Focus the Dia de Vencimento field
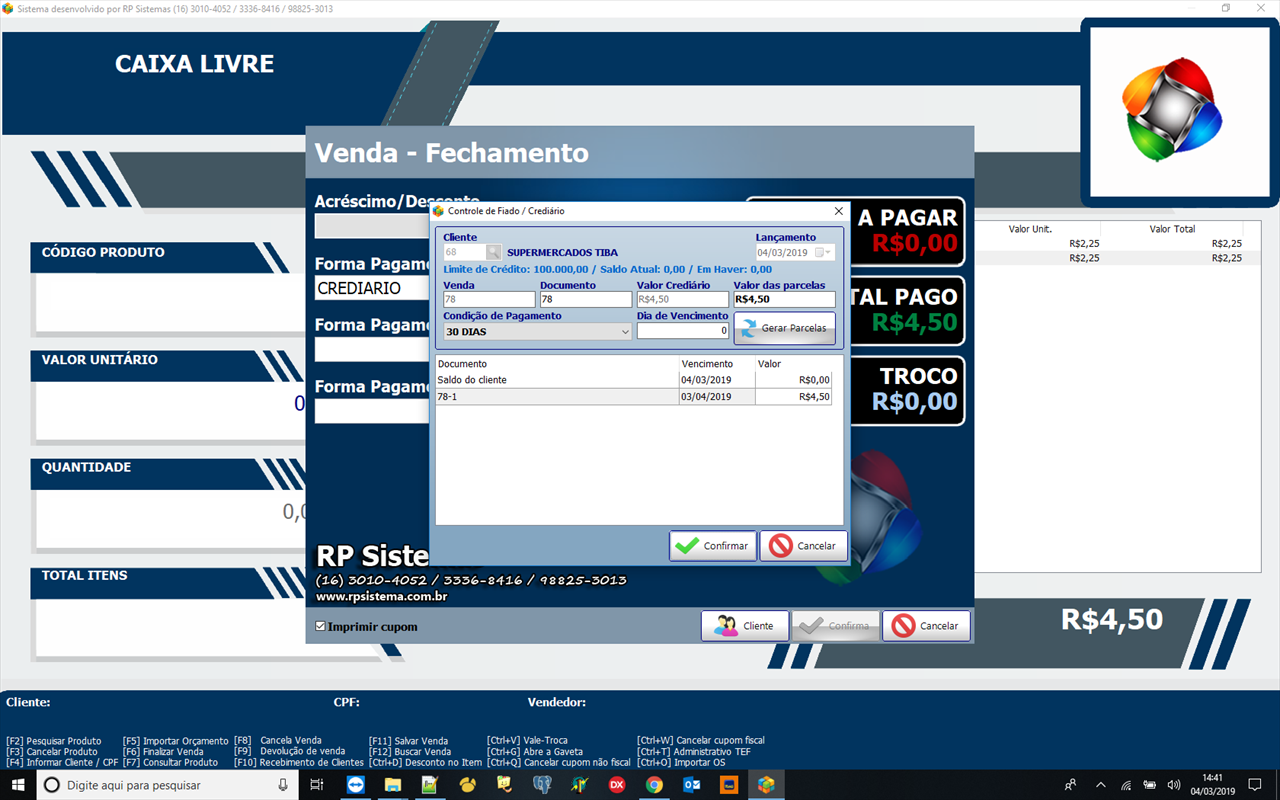This screenshot has width=1280, height=800. click(682, 331)
